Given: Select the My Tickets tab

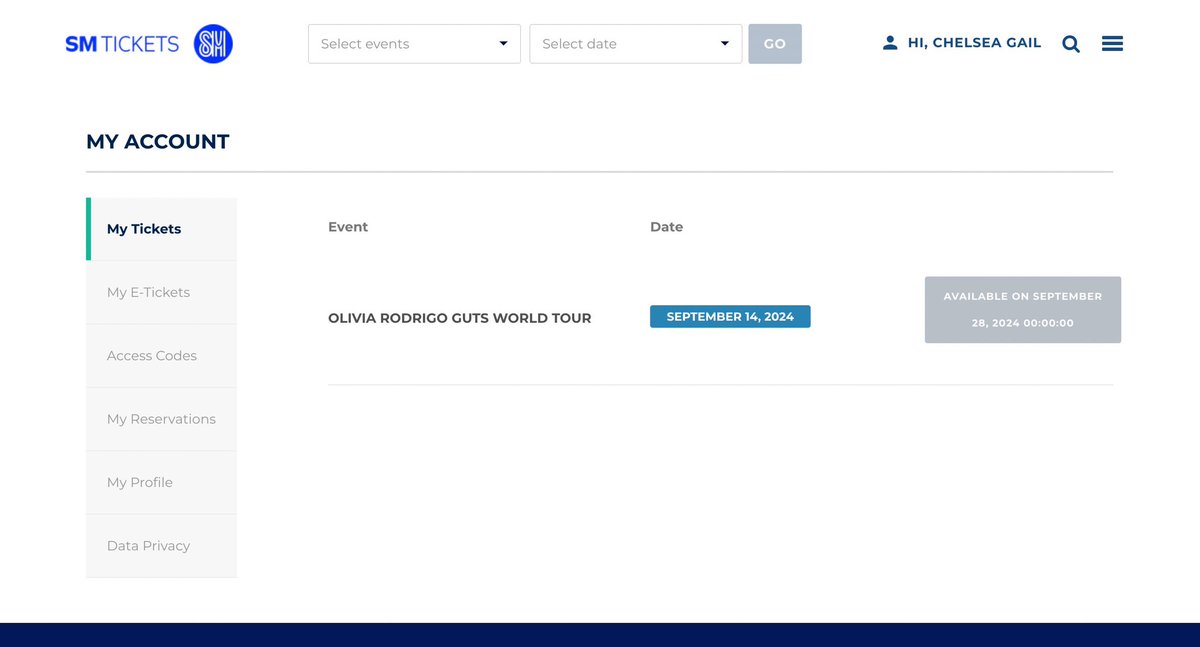Looking at the screenshot, I should [x=162, y=229].
